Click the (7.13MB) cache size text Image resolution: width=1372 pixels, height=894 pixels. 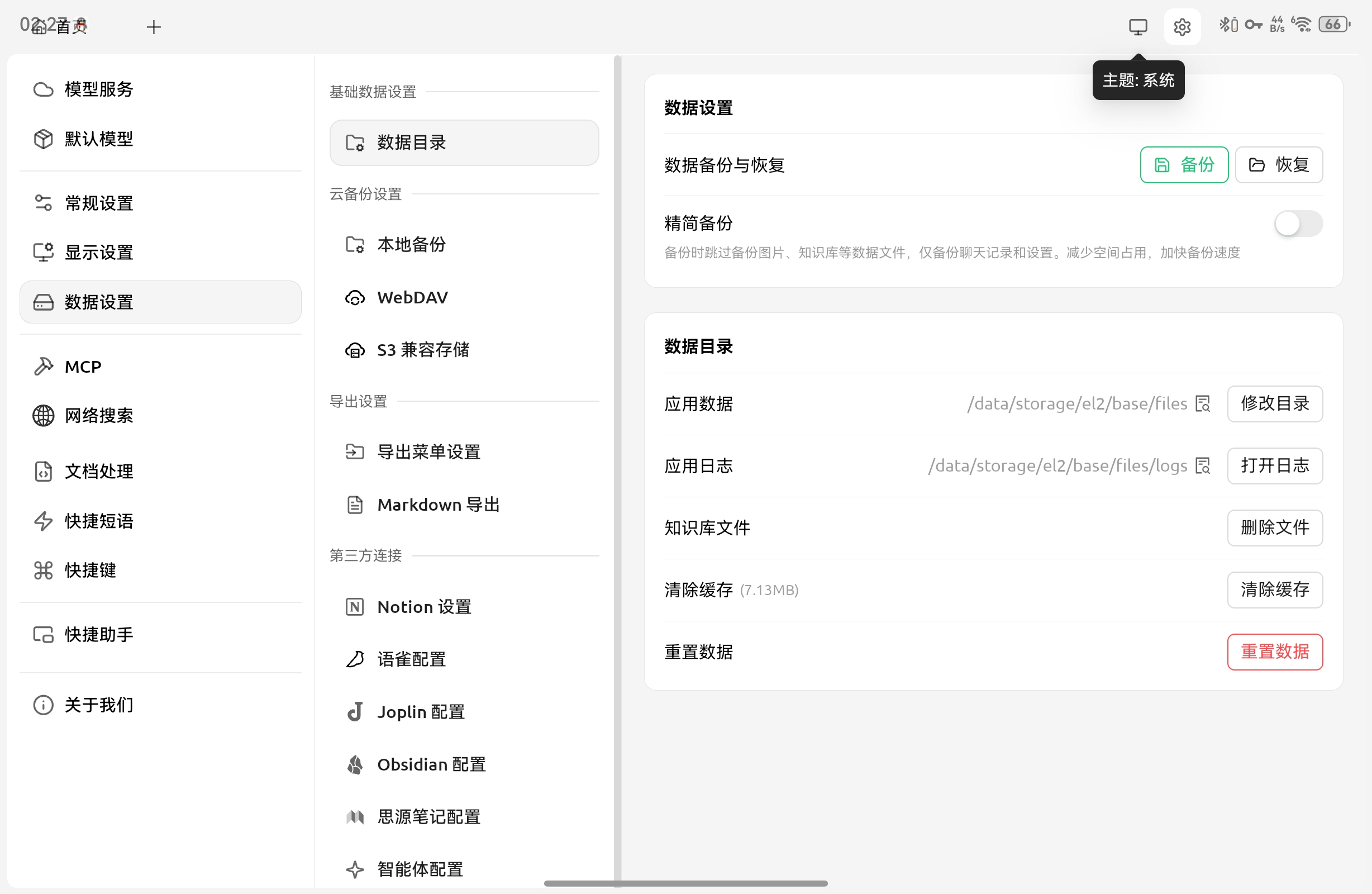(x=769, y=590)
